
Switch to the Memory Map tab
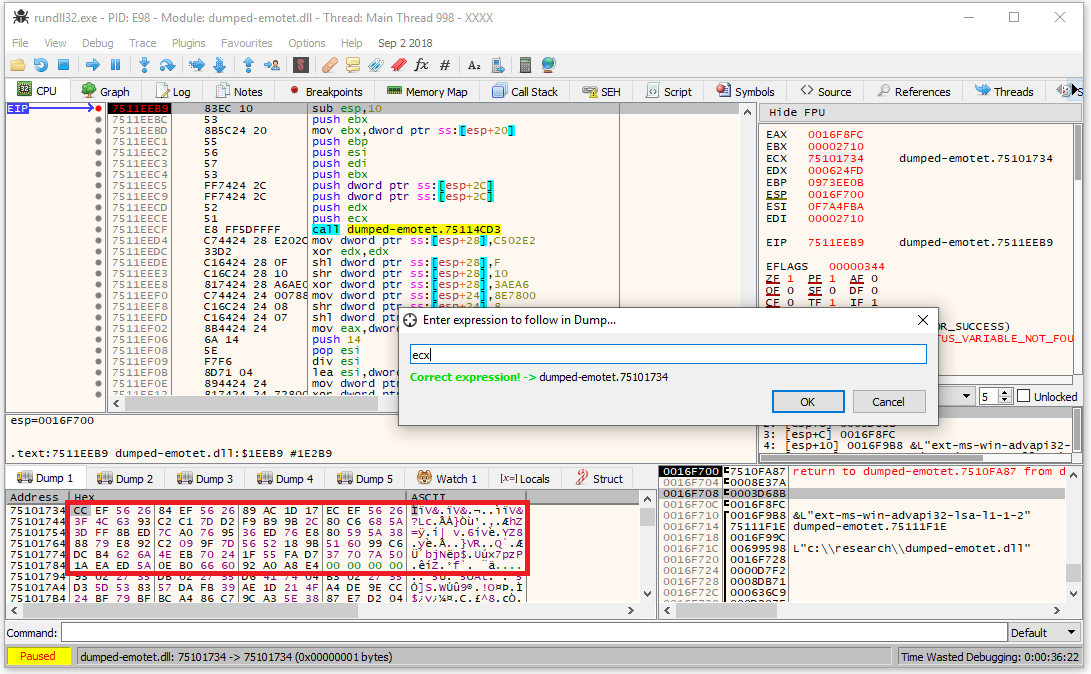click(x=426, y=91)
